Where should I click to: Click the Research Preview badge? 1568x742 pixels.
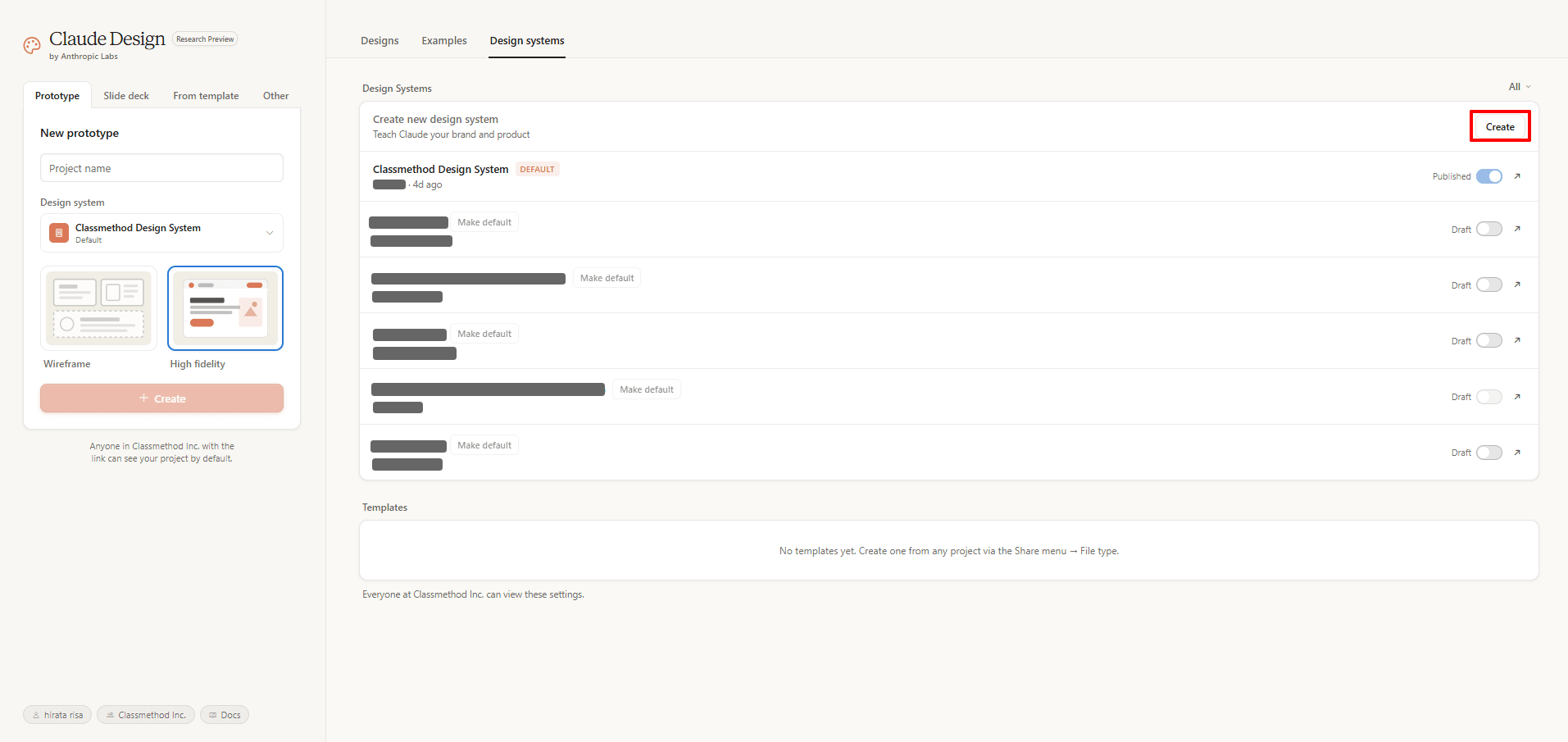point(205,39)
